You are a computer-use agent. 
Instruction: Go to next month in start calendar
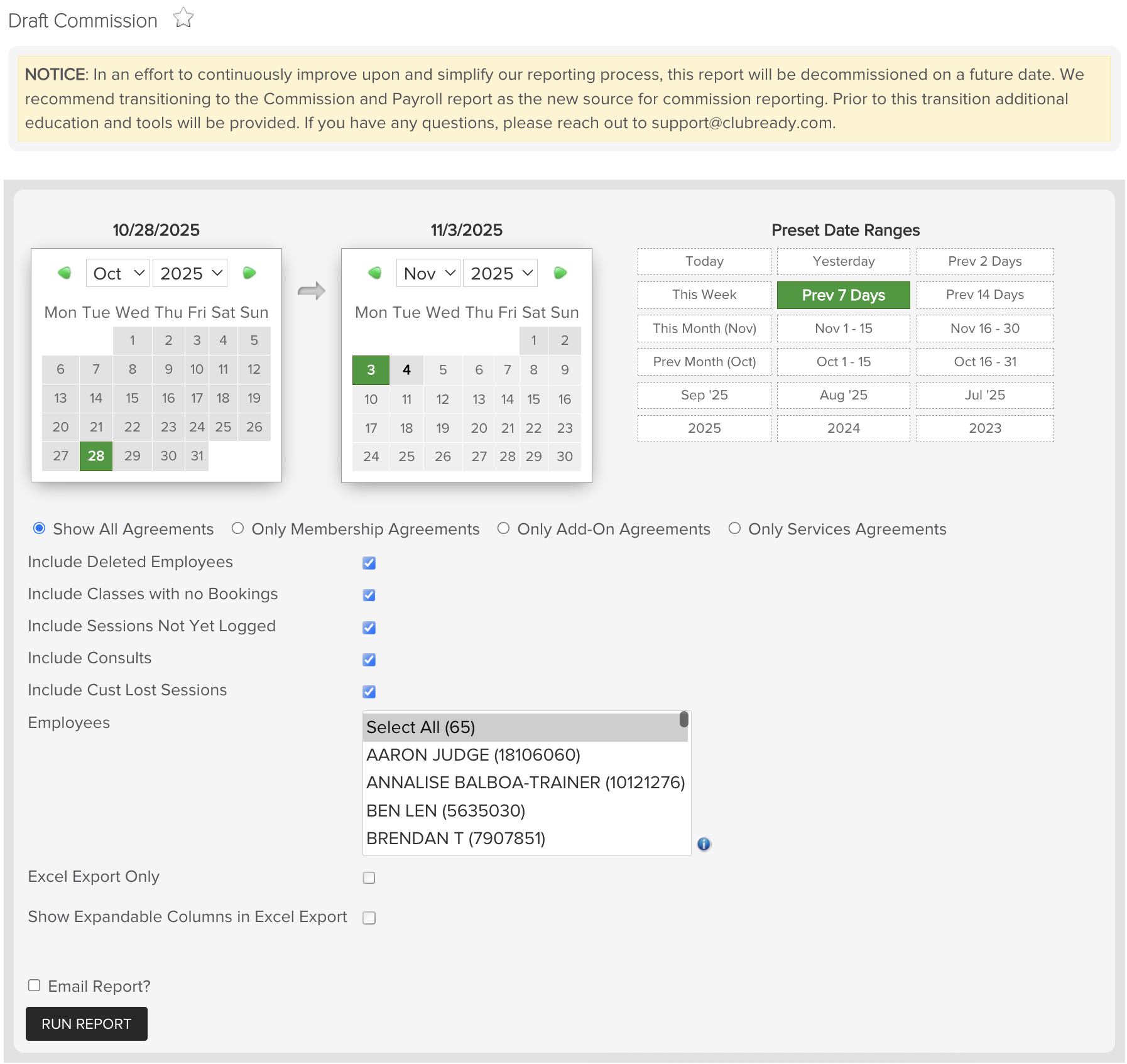[x=249, y=273]
